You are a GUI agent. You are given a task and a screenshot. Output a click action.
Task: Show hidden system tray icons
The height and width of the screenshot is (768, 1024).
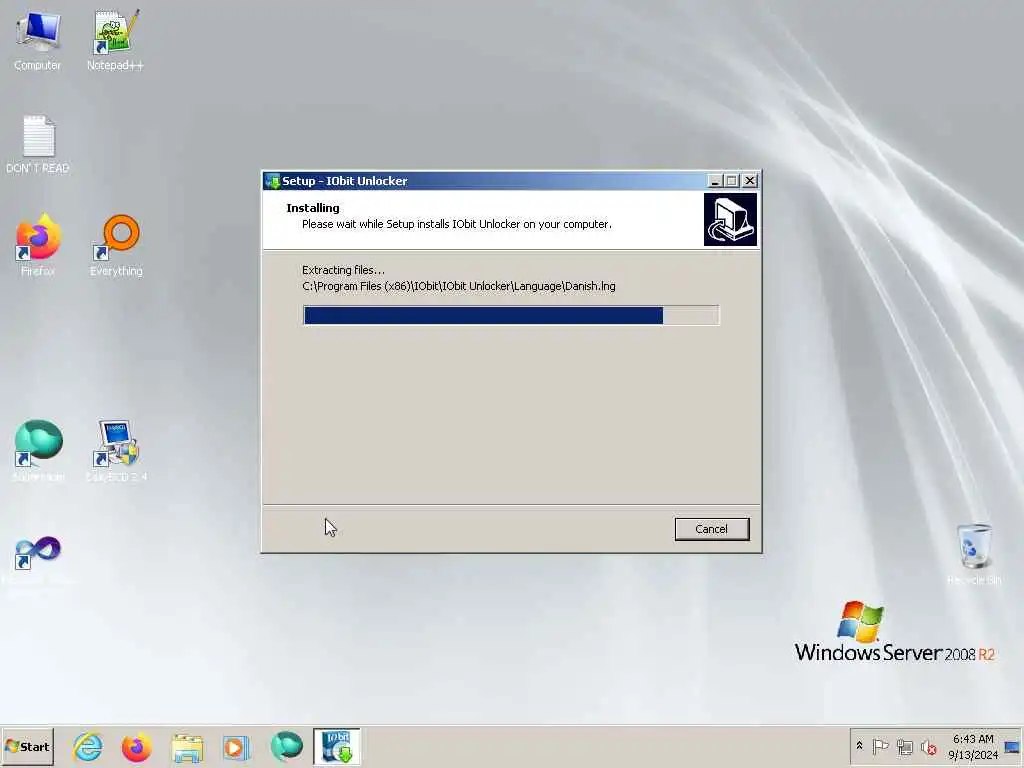(859, 746)
